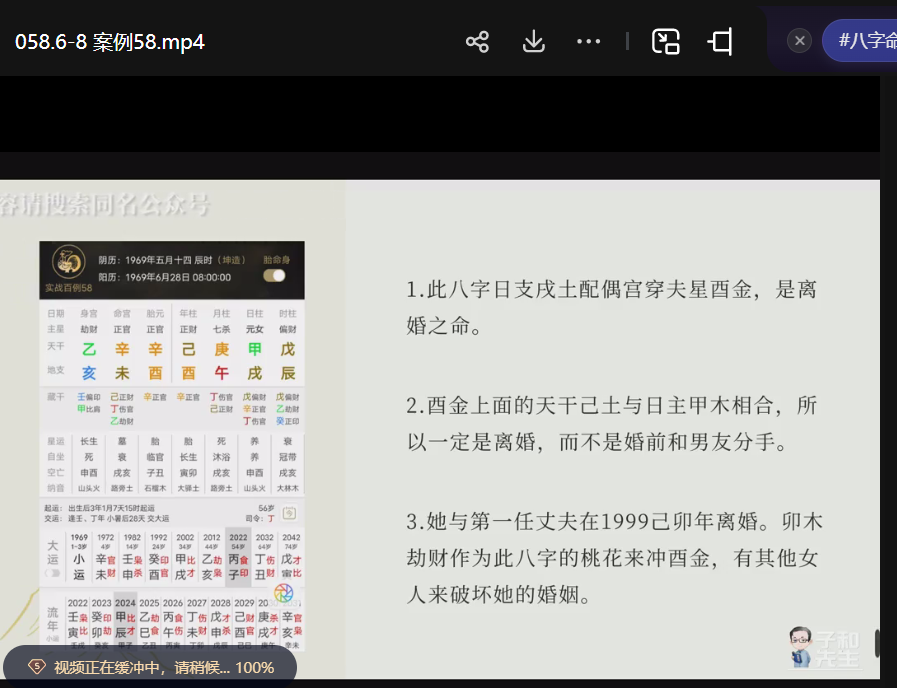The width and height of the screenshot is (897, 688).
Task: Toggle the 胎命身 switch in chart header
Action: [274, 275]
